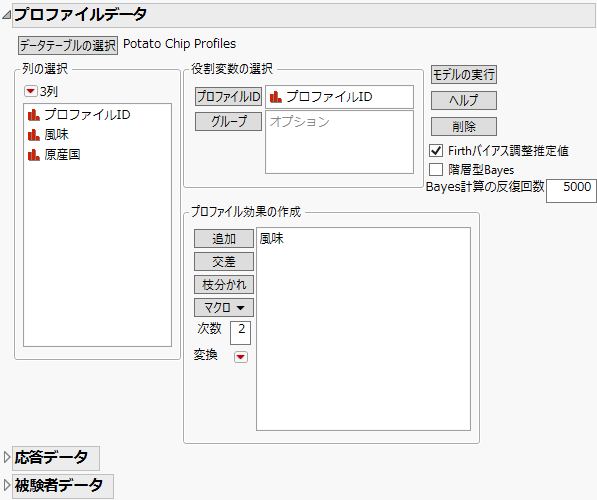Click the nominal icon beside 風味 column
Viewport: 597px width, 500px height.
(x=34, y=135)
